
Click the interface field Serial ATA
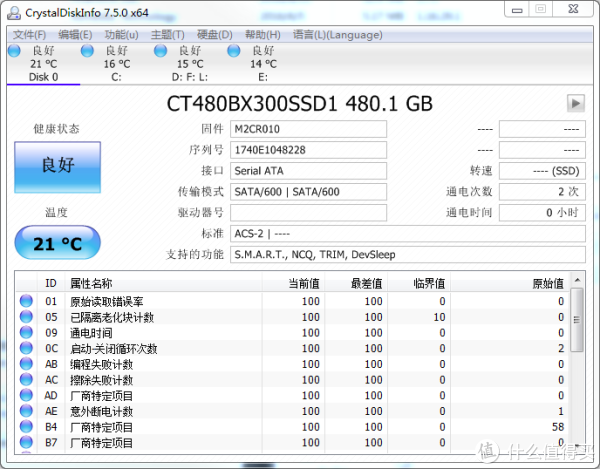point(308,171)
